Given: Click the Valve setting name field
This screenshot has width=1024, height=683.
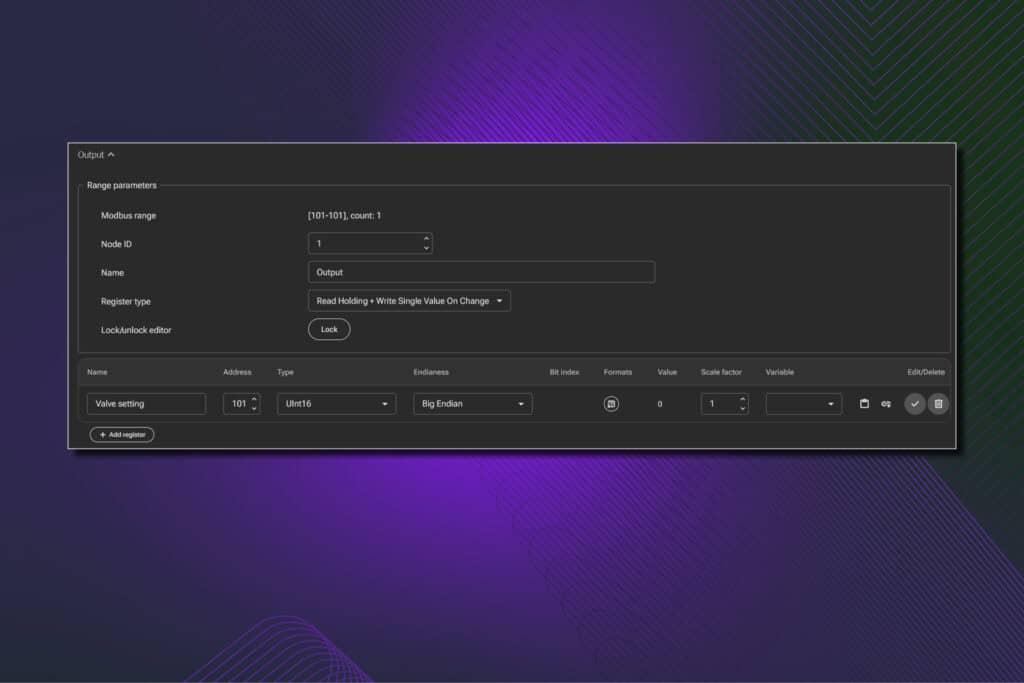Looking at the screenshot, I should (146, 404).
